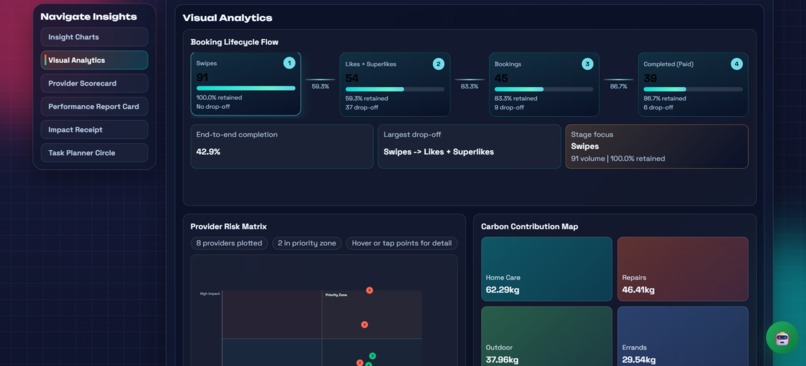Click the 83.3% conversion connector label
Viewport: 806px width, 366px height.
click(x=469, y=86)
